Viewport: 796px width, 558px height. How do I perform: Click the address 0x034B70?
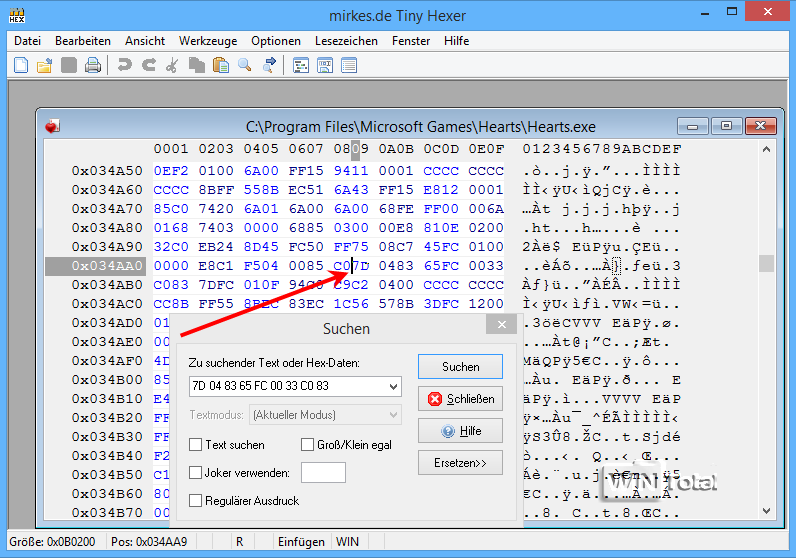click(x=107, y=513)
